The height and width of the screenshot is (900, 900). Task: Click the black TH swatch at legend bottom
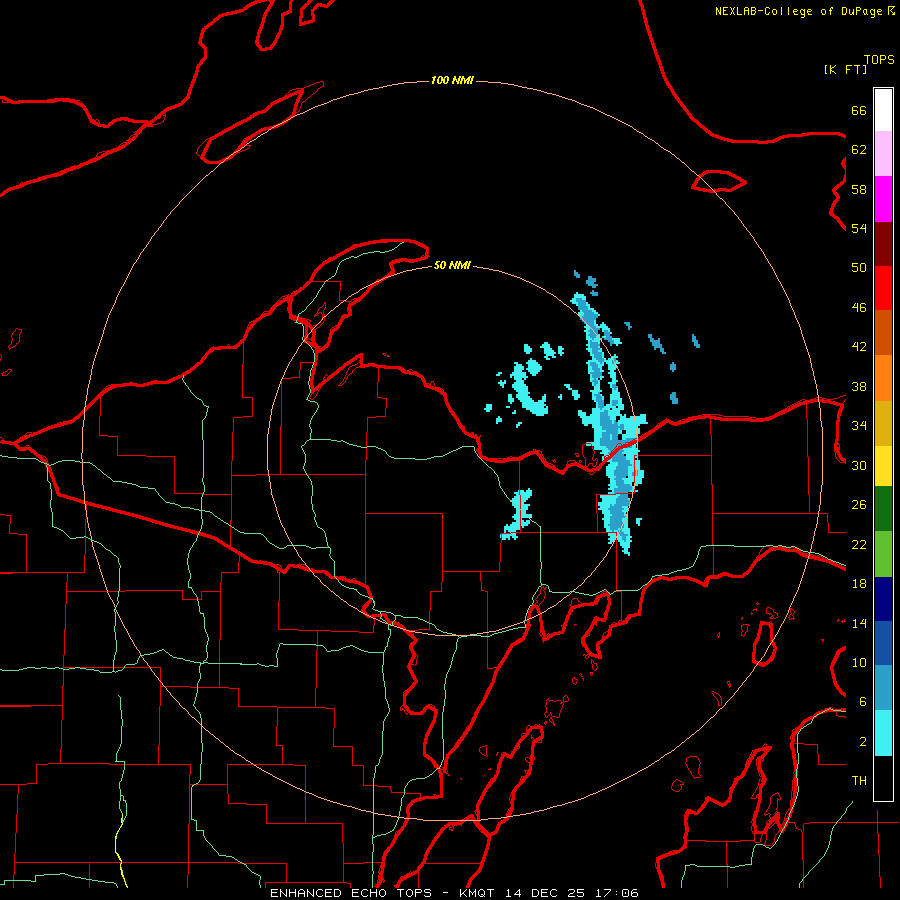tap(883, 778)
